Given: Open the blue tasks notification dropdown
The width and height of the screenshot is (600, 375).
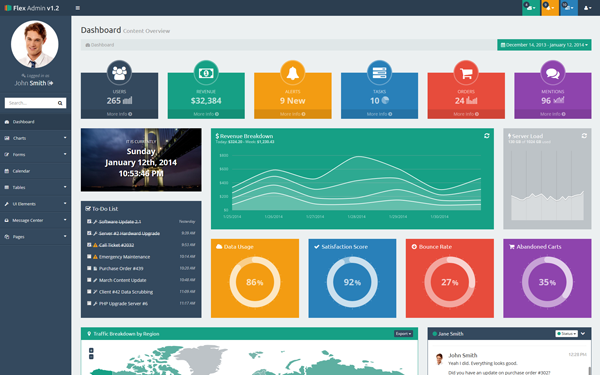Looking at the screenshot, I should pos(569,8).
